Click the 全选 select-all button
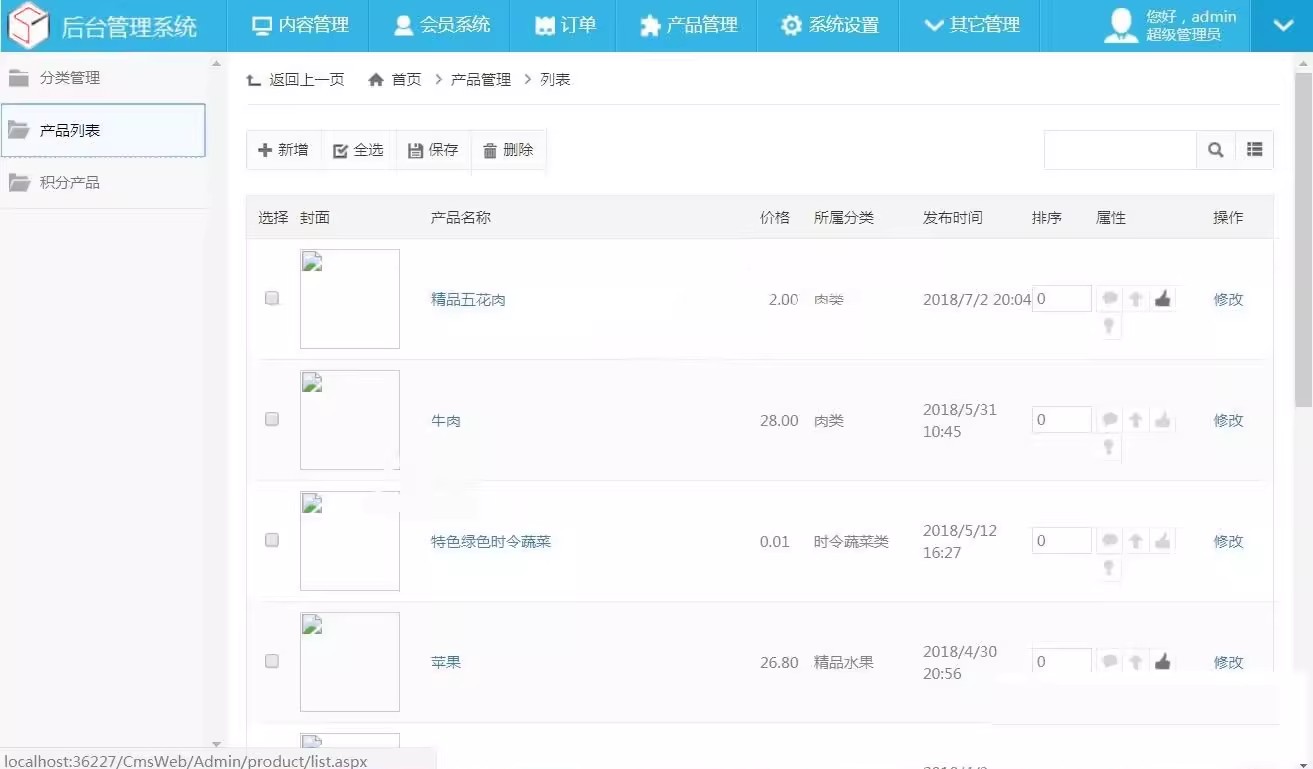1313x769 pixels. (x=358, y=150)
